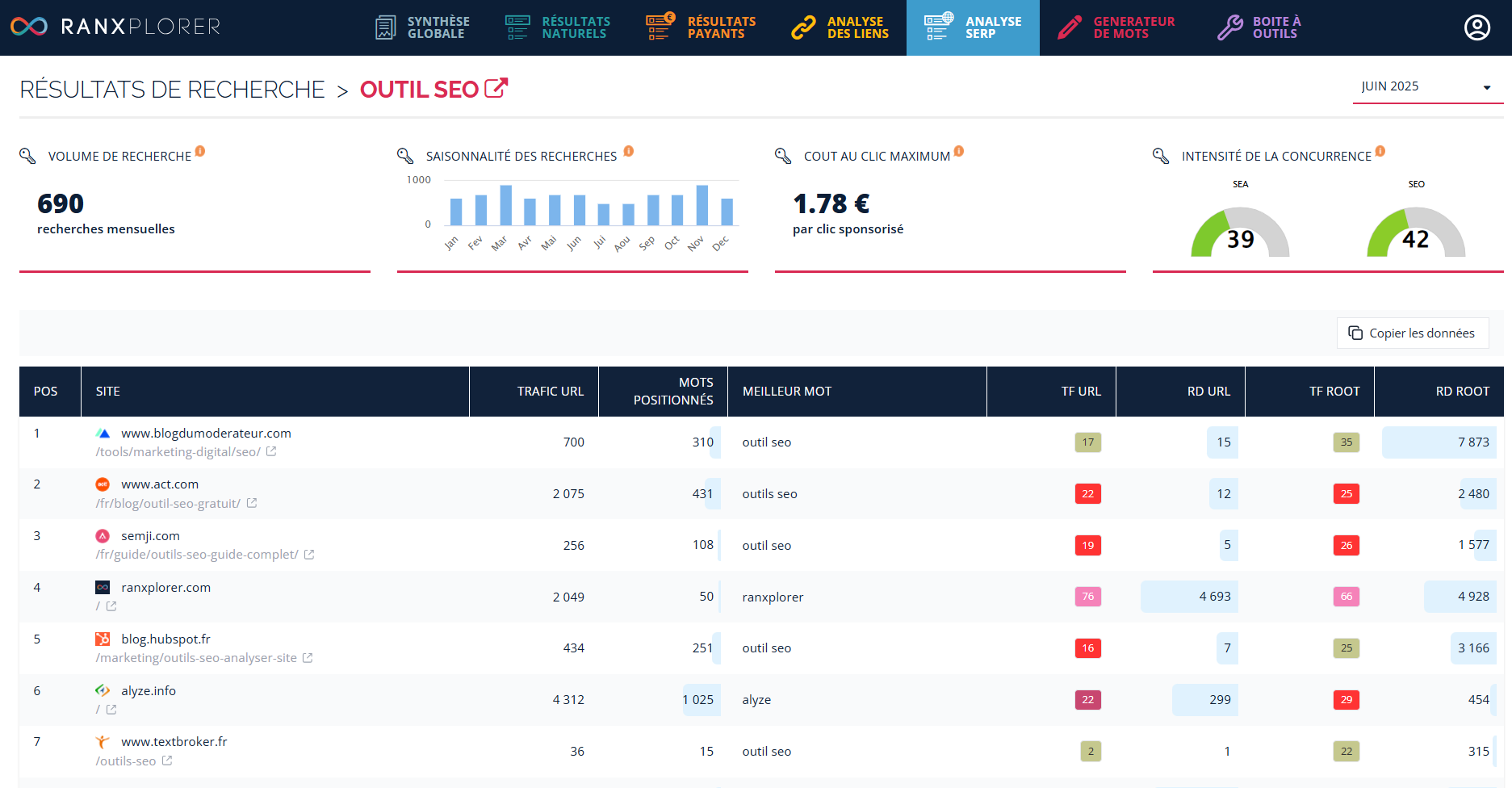Go to Résultats Naturels tab
This screenshot has width=1512, height=788.
(559, 27)
